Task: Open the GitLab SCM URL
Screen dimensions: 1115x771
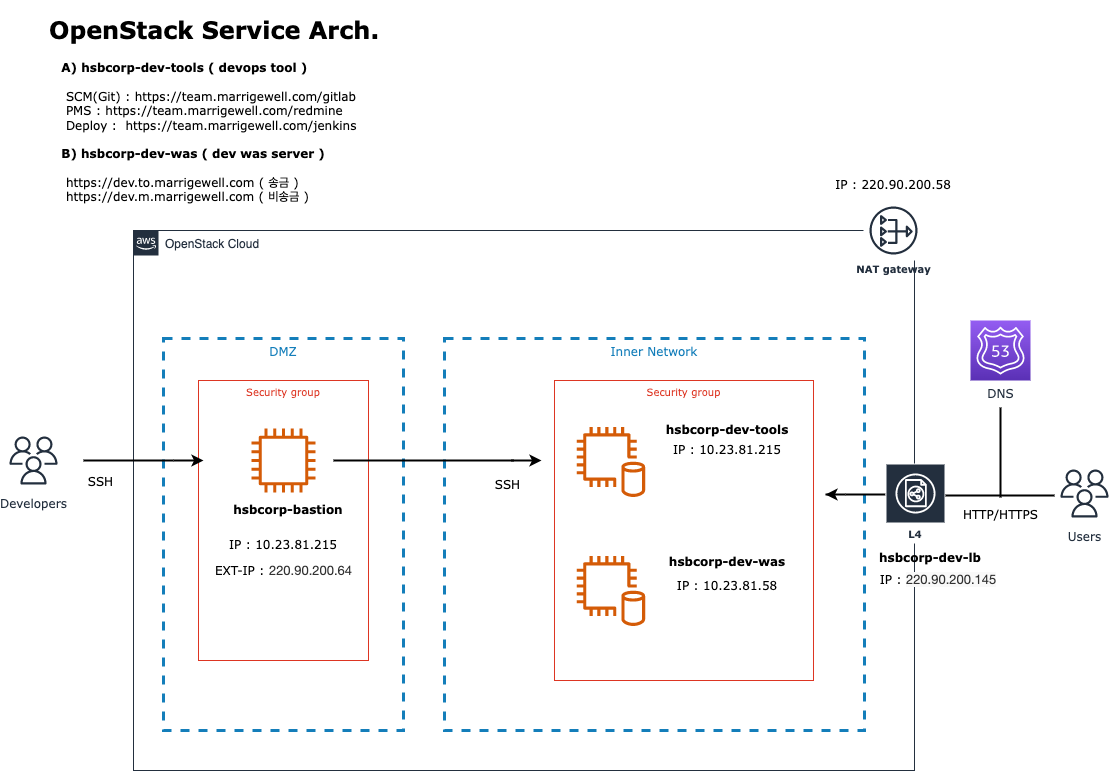Action: pos(245,97)
